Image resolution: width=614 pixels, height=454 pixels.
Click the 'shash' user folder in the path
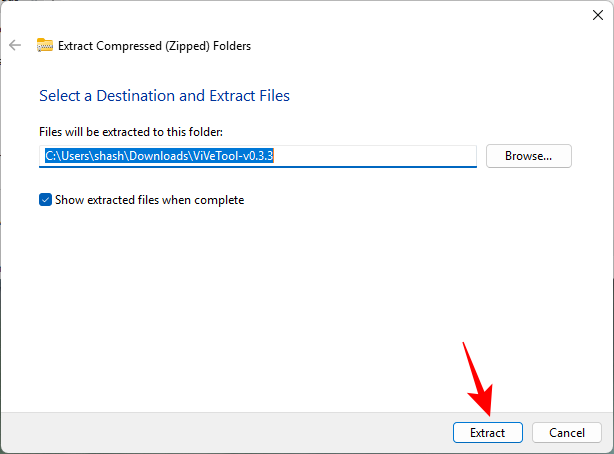109,156
